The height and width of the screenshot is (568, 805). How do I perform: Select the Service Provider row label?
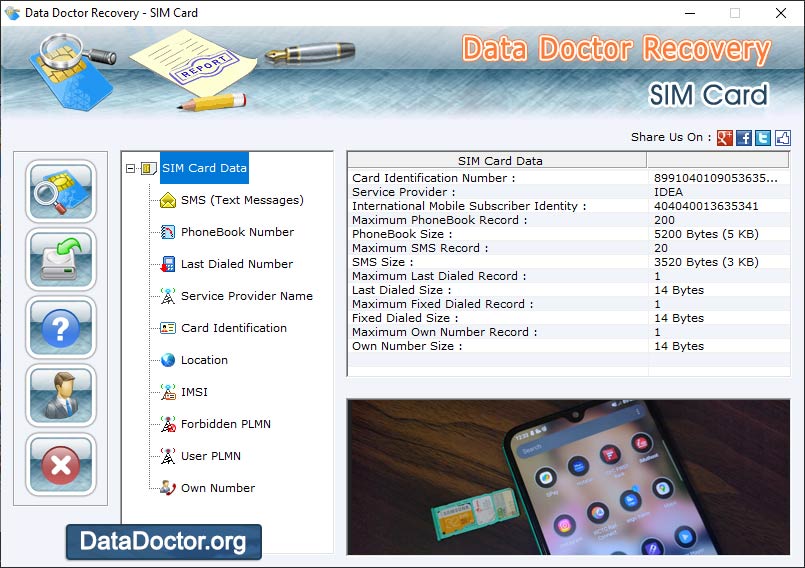pos(404,192)
